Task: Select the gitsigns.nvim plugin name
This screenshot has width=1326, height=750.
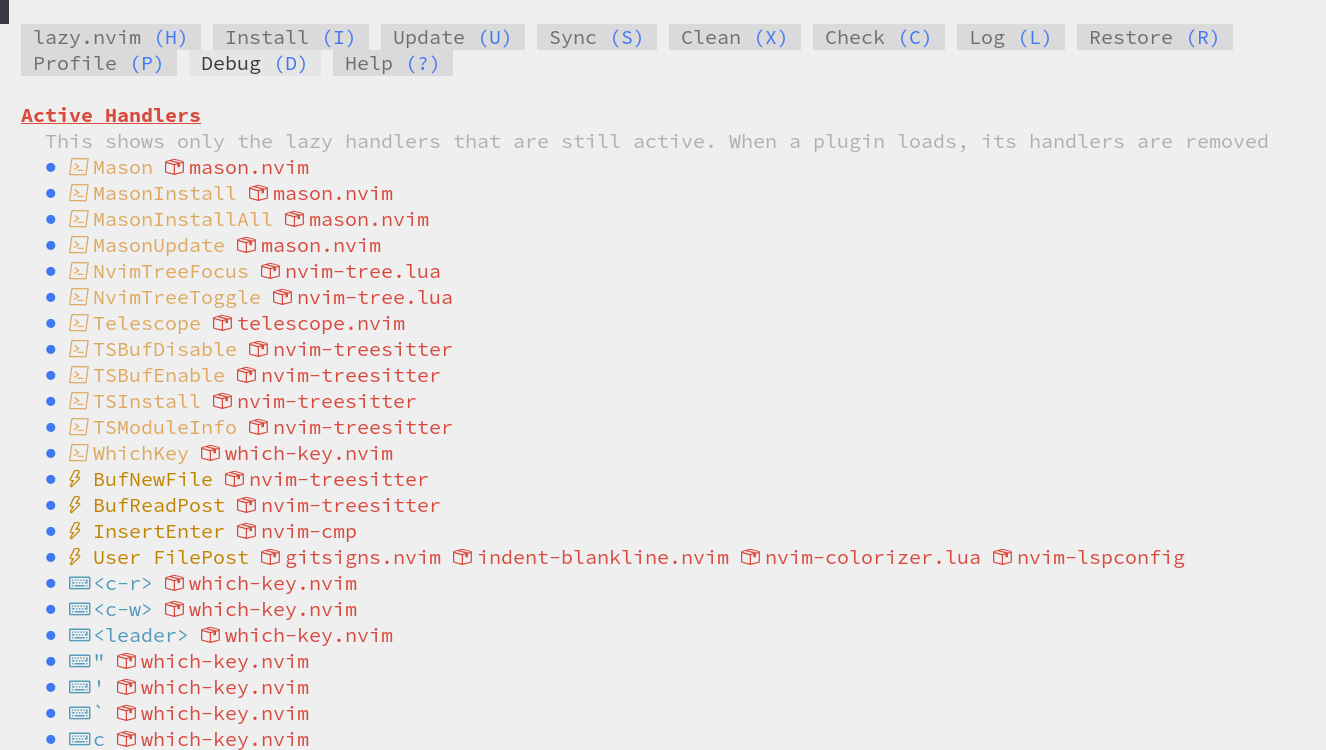Action: 363,557
